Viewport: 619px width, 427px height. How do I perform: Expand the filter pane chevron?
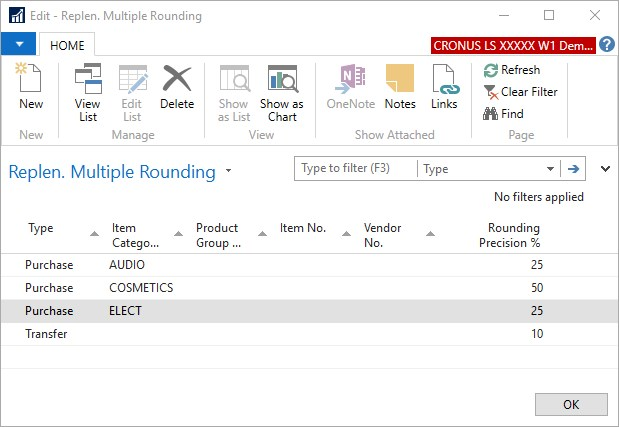pyautogui.click(x=605, y=169)
